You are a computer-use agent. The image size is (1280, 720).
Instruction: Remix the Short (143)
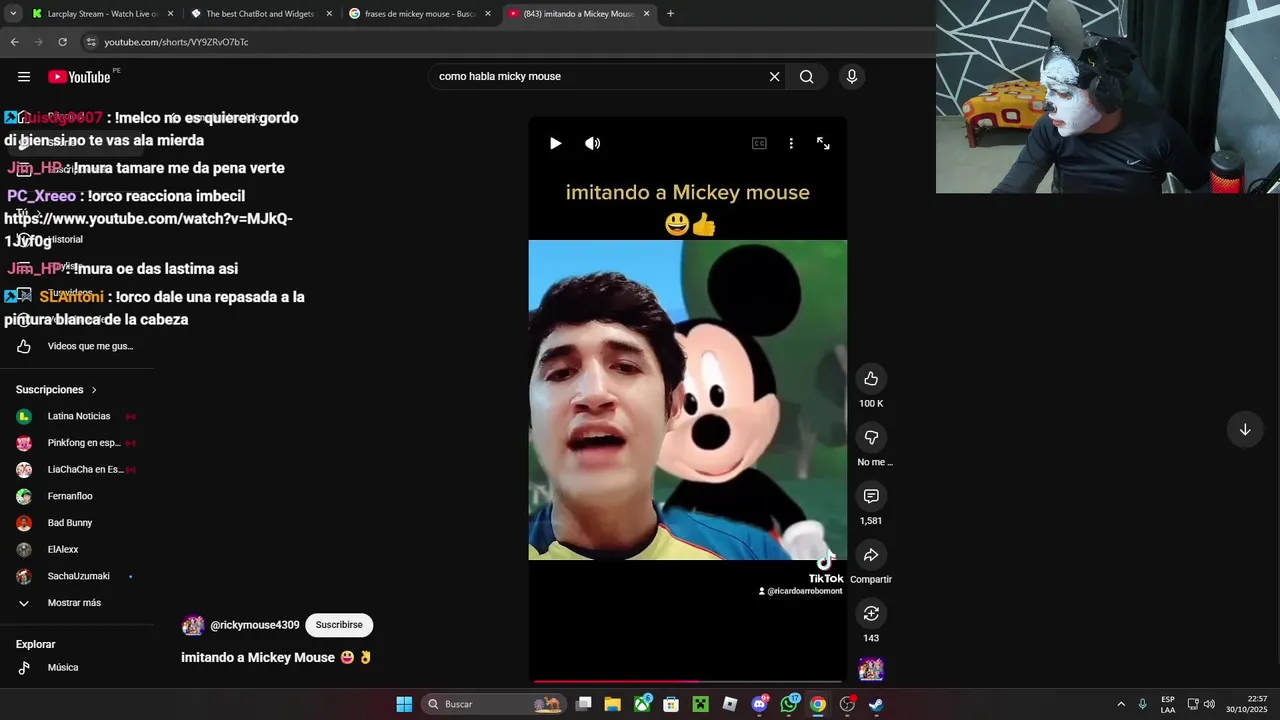pyautogui.click(x=871, y=613)
